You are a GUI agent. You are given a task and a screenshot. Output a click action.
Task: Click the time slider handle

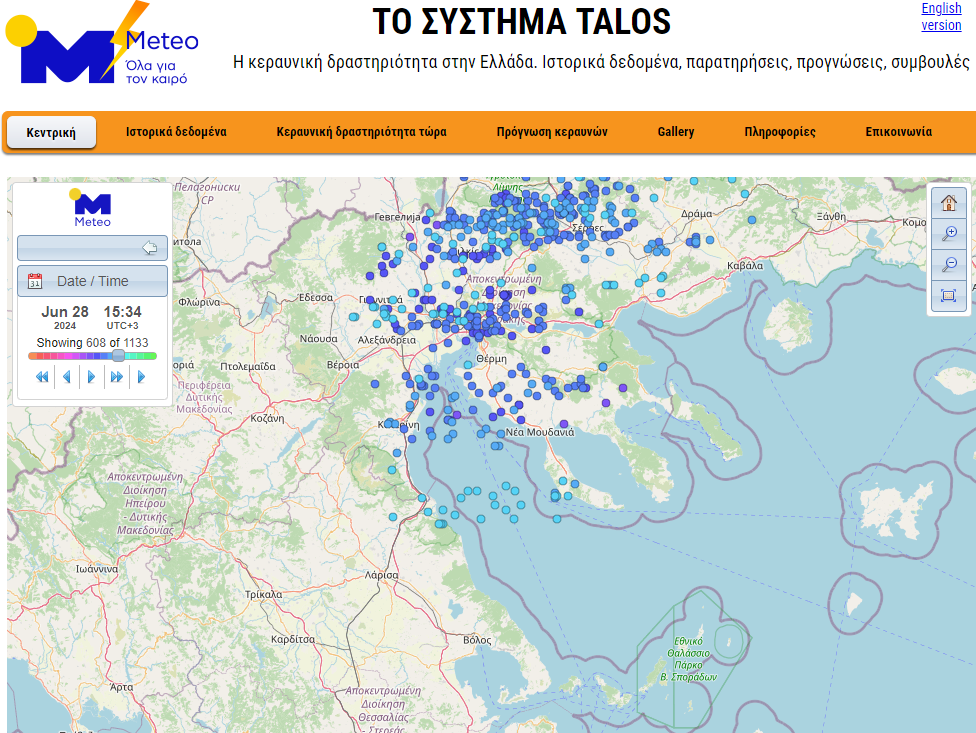point(118,356)
